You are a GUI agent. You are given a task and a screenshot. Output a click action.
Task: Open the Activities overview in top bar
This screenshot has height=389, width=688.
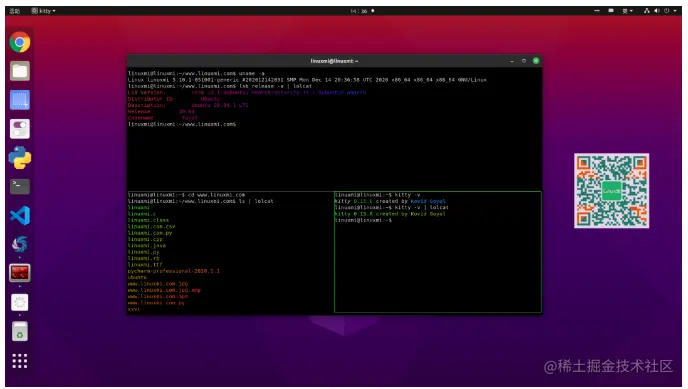(15, 11)
